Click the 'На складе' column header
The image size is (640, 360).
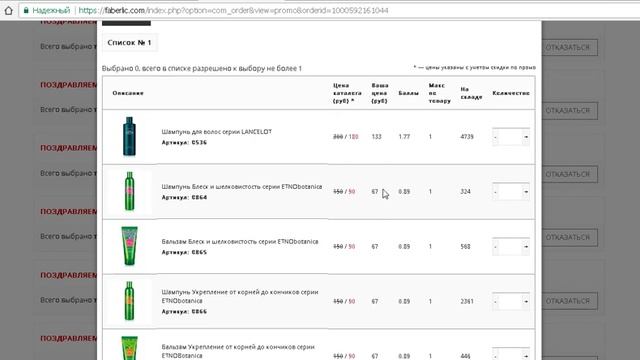click(x=471, y=93)
